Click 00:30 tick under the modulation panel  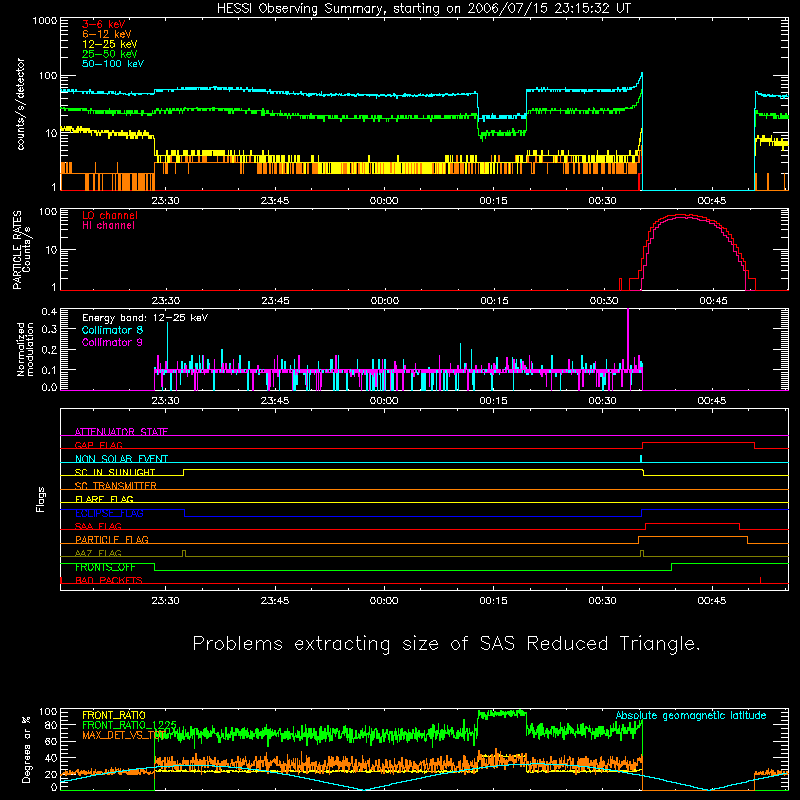tap(603, 401)
